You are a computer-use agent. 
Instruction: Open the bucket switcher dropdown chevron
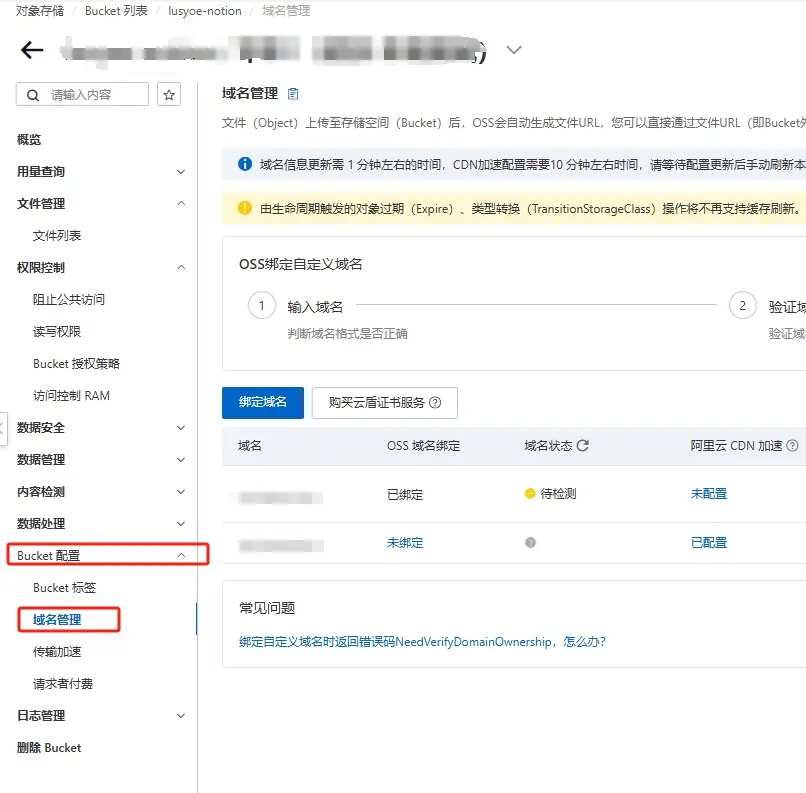[x=514, y=50]
